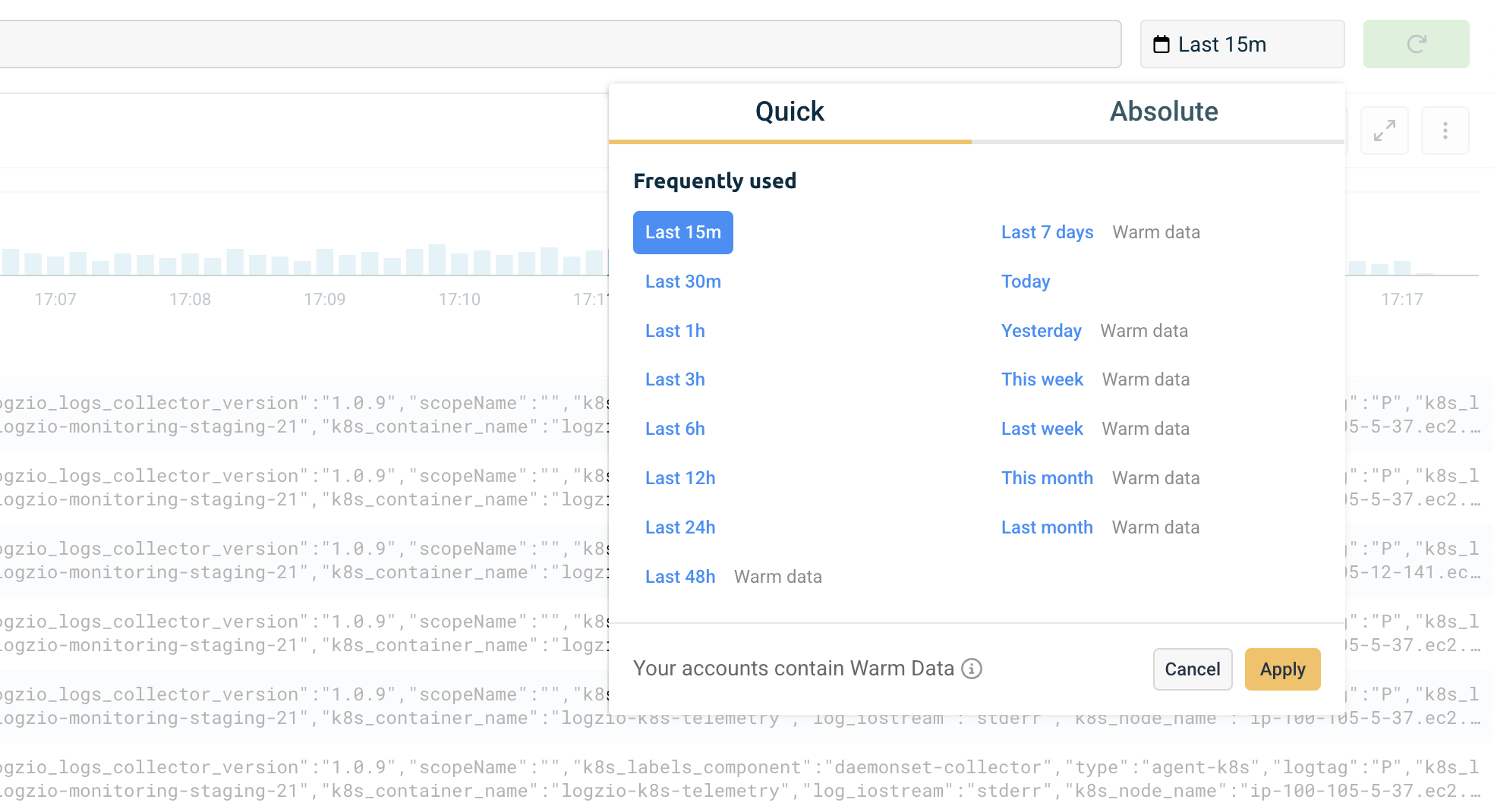Image resolution: width=1494 pixels, height=812 pixels.
Task: Select the Today range
Action: (1026, 282)
